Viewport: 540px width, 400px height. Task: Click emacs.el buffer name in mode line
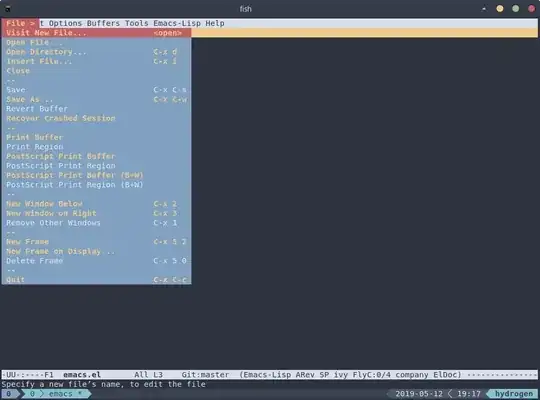tap(82, 375)
